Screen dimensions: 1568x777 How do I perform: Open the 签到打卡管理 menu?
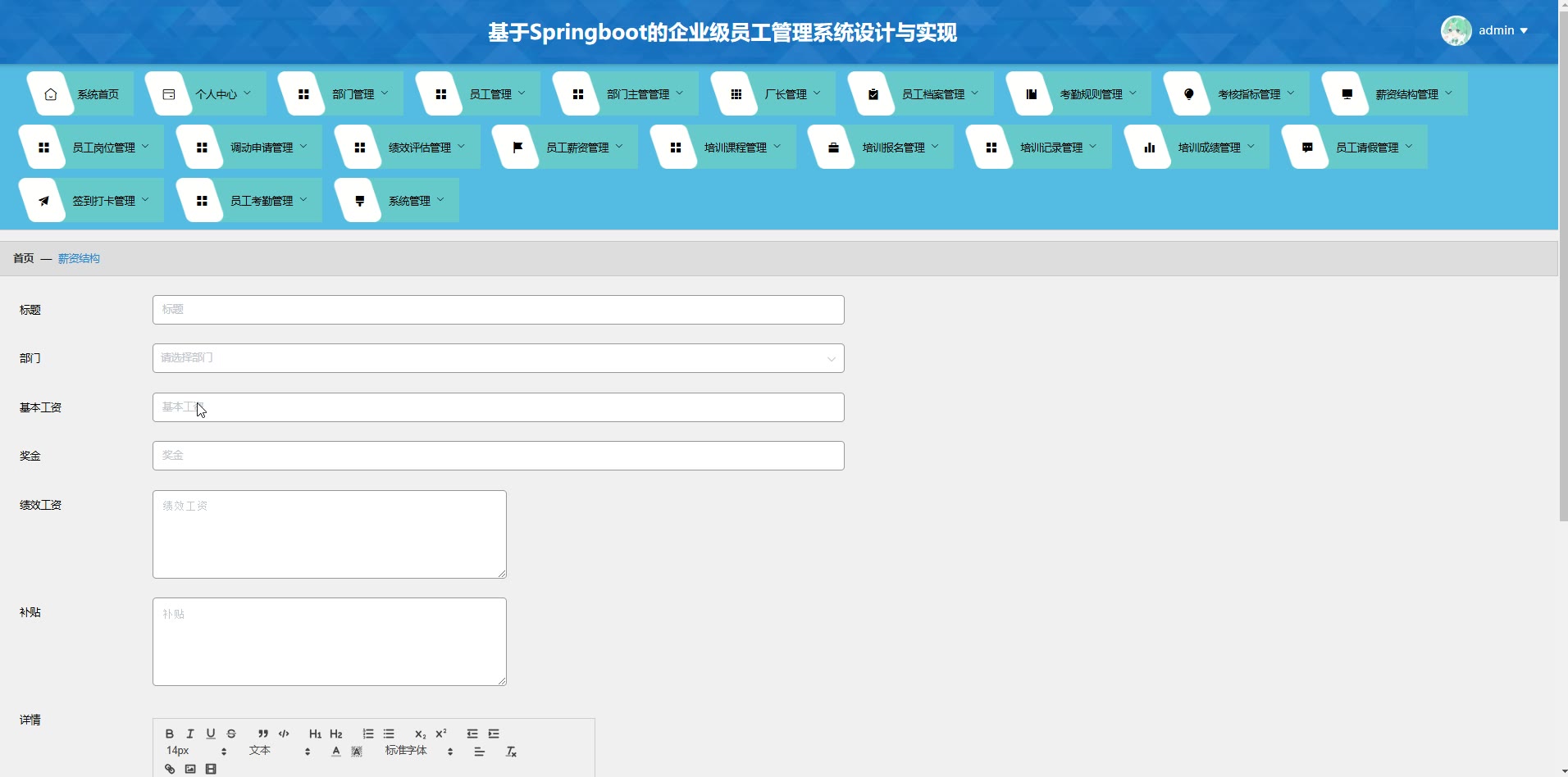(x=91, y=201)
